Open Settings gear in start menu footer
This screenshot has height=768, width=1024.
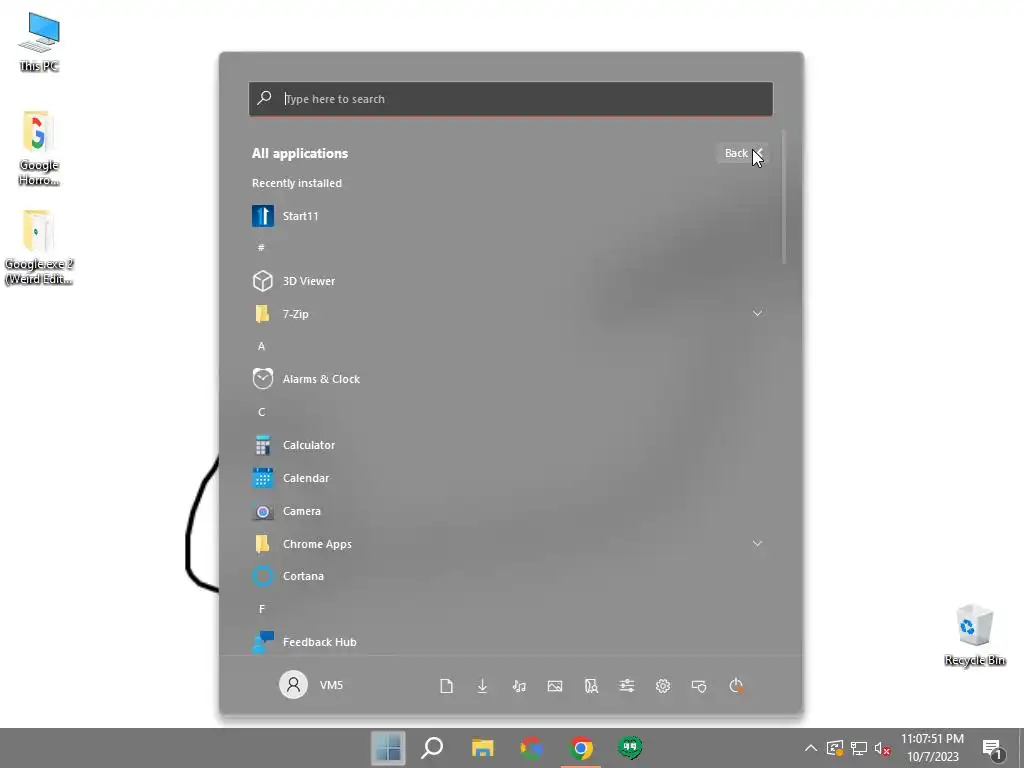coord(663,686)
